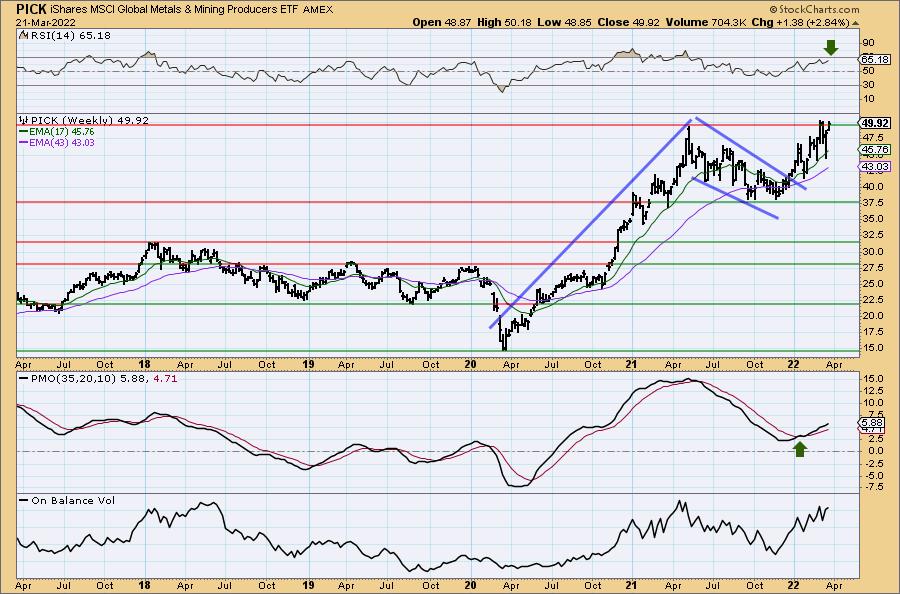Image resolution: width=900 pixels, height=594 pixels.
Task: Click the up triangle beside Chg percentage
Action: 855,23
